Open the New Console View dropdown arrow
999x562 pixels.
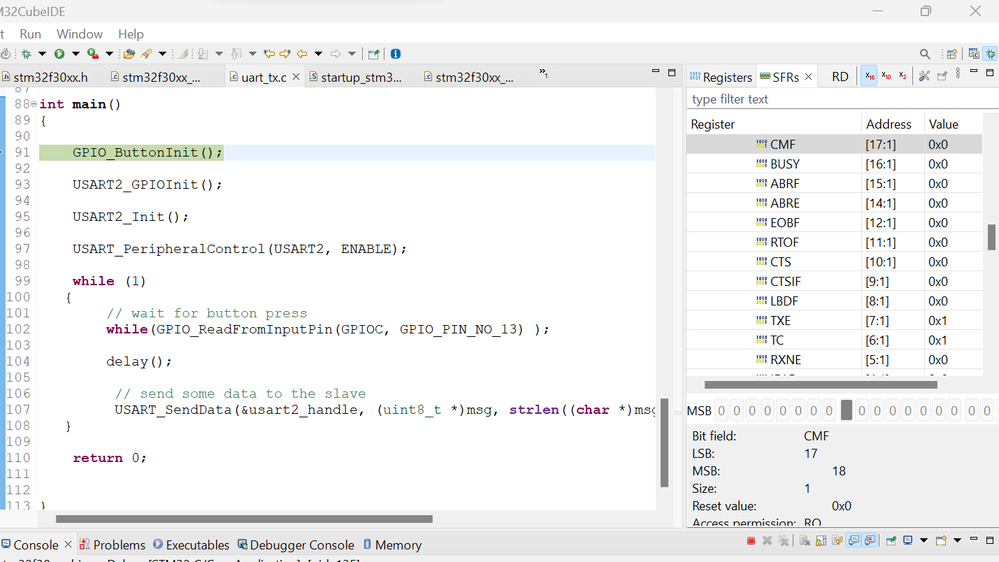(x=957, y=541)
